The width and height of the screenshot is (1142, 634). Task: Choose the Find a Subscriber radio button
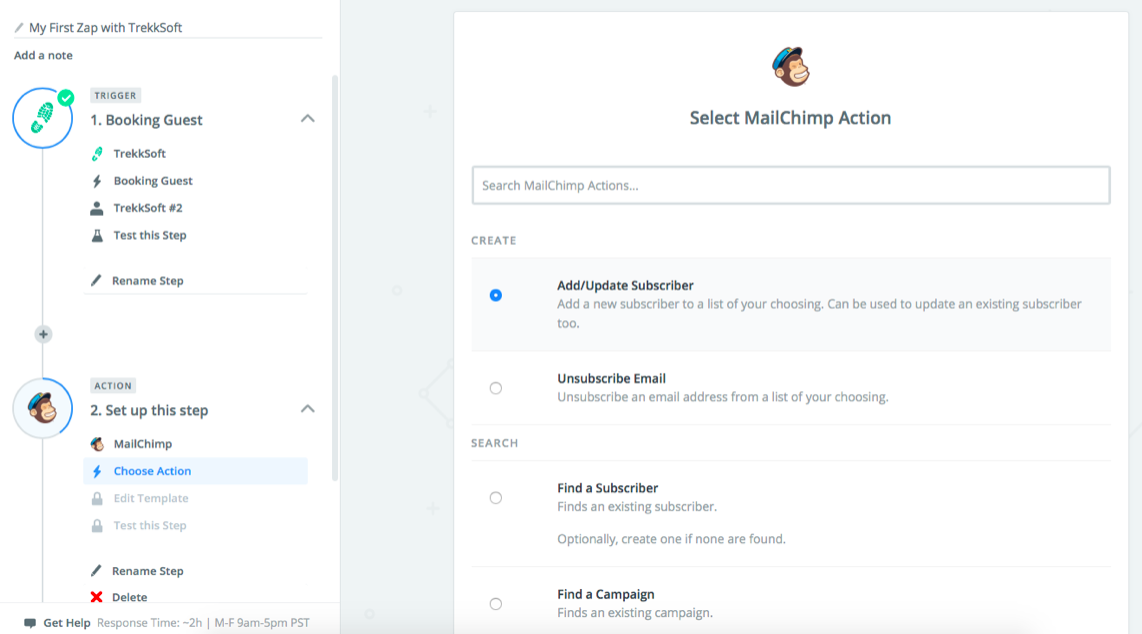(496, 498)
